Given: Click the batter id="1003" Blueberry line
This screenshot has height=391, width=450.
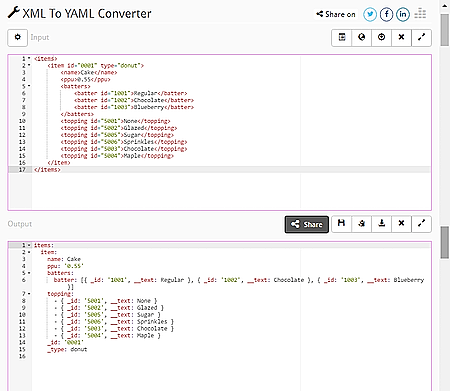Looking at the screenshot, I should pos(134,107).
